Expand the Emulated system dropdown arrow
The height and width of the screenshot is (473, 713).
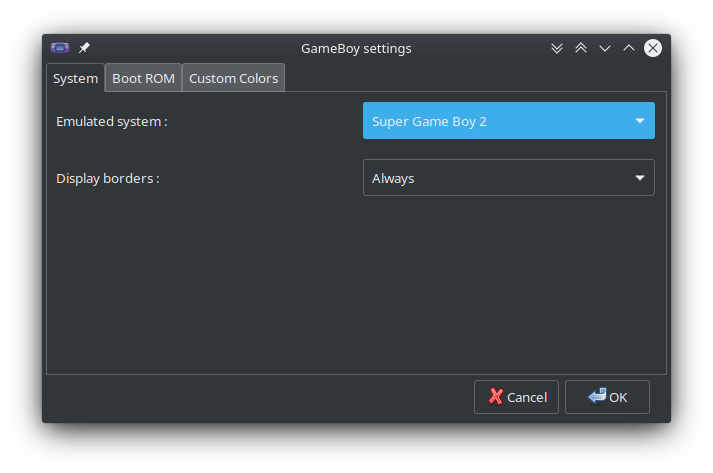[x=640, y=121]
